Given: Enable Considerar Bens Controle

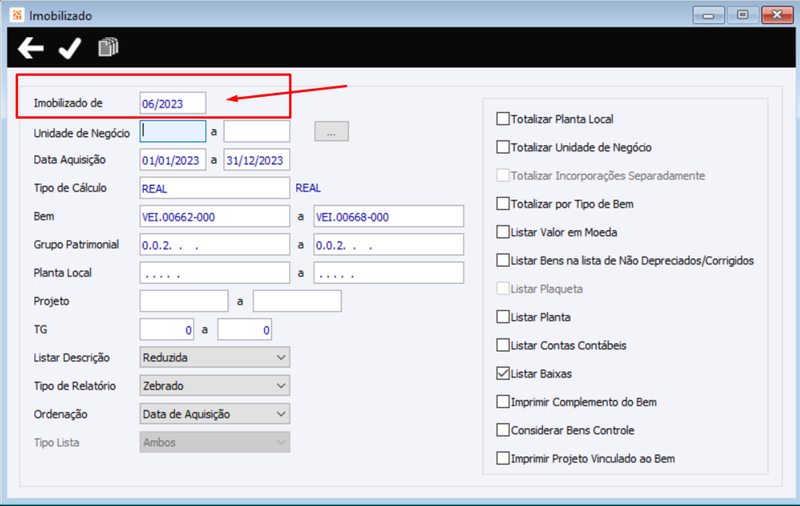Looking at the screenshot, I should click(503, 431).
